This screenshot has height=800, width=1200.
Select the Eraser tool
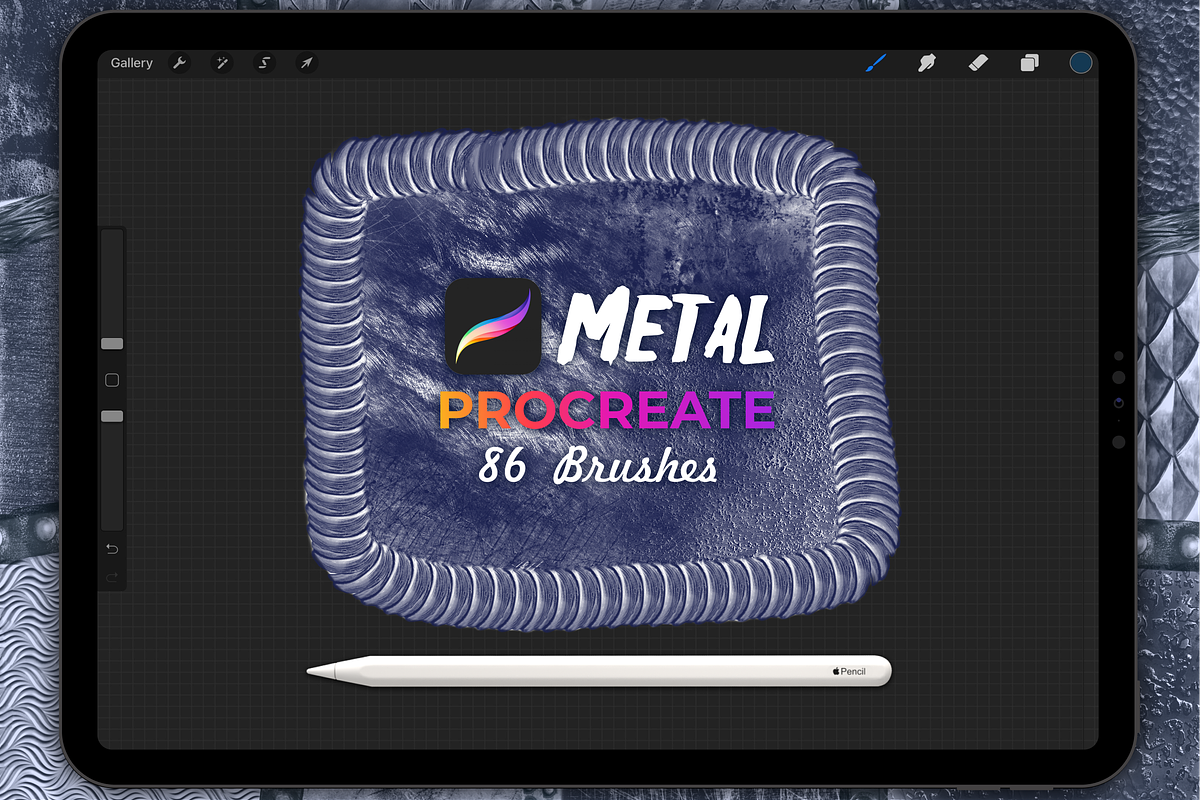pyautogui.click(x=978, y=63)
